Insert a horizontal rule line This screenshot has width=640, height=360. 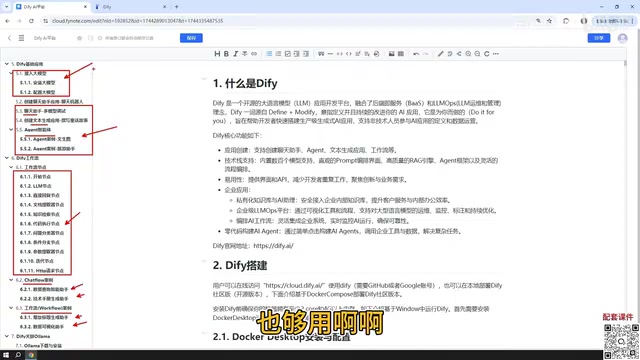[x=330, y=54]
